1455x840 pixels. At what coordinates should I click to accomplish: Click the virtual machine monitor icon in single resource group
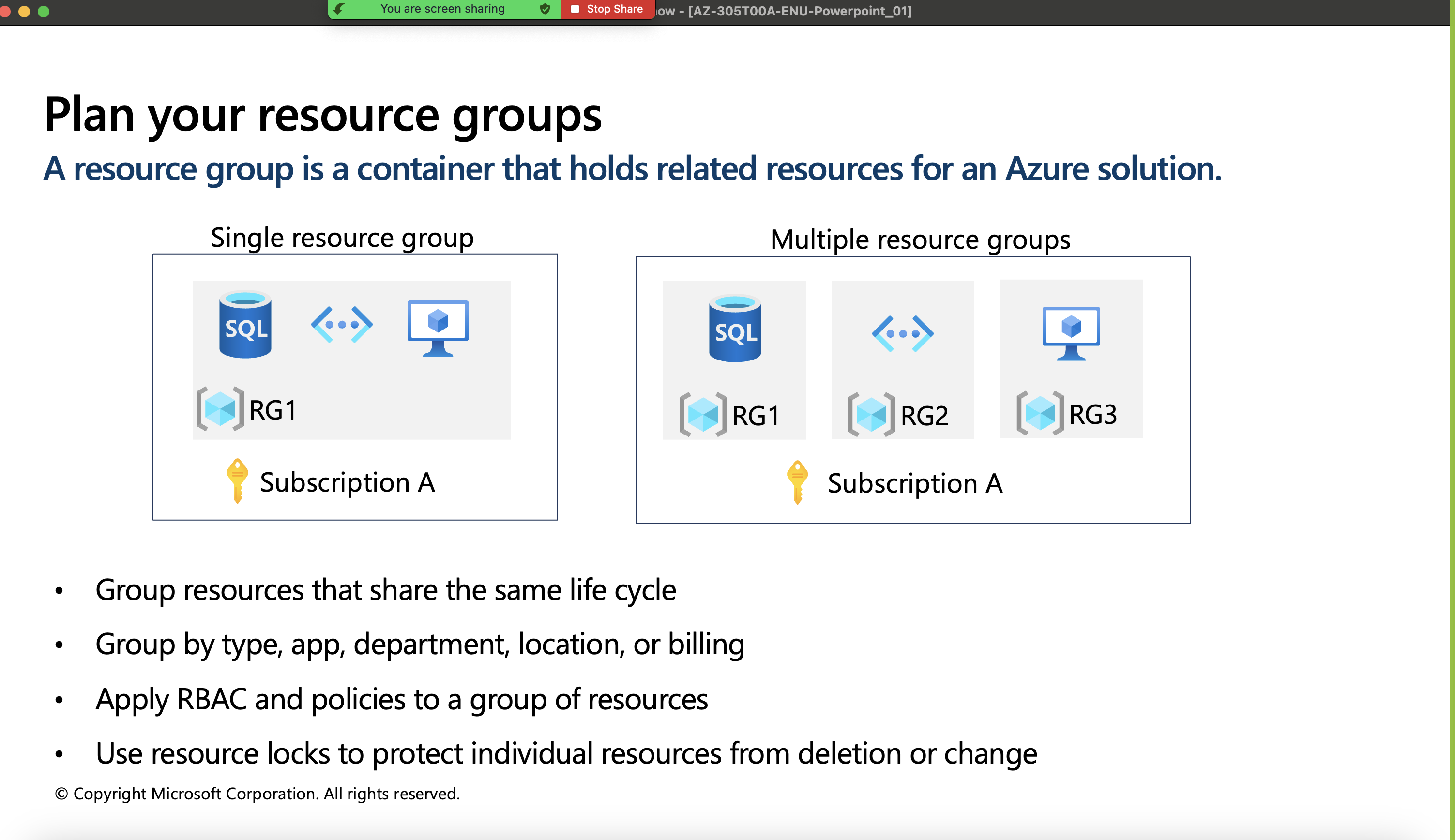438,327
